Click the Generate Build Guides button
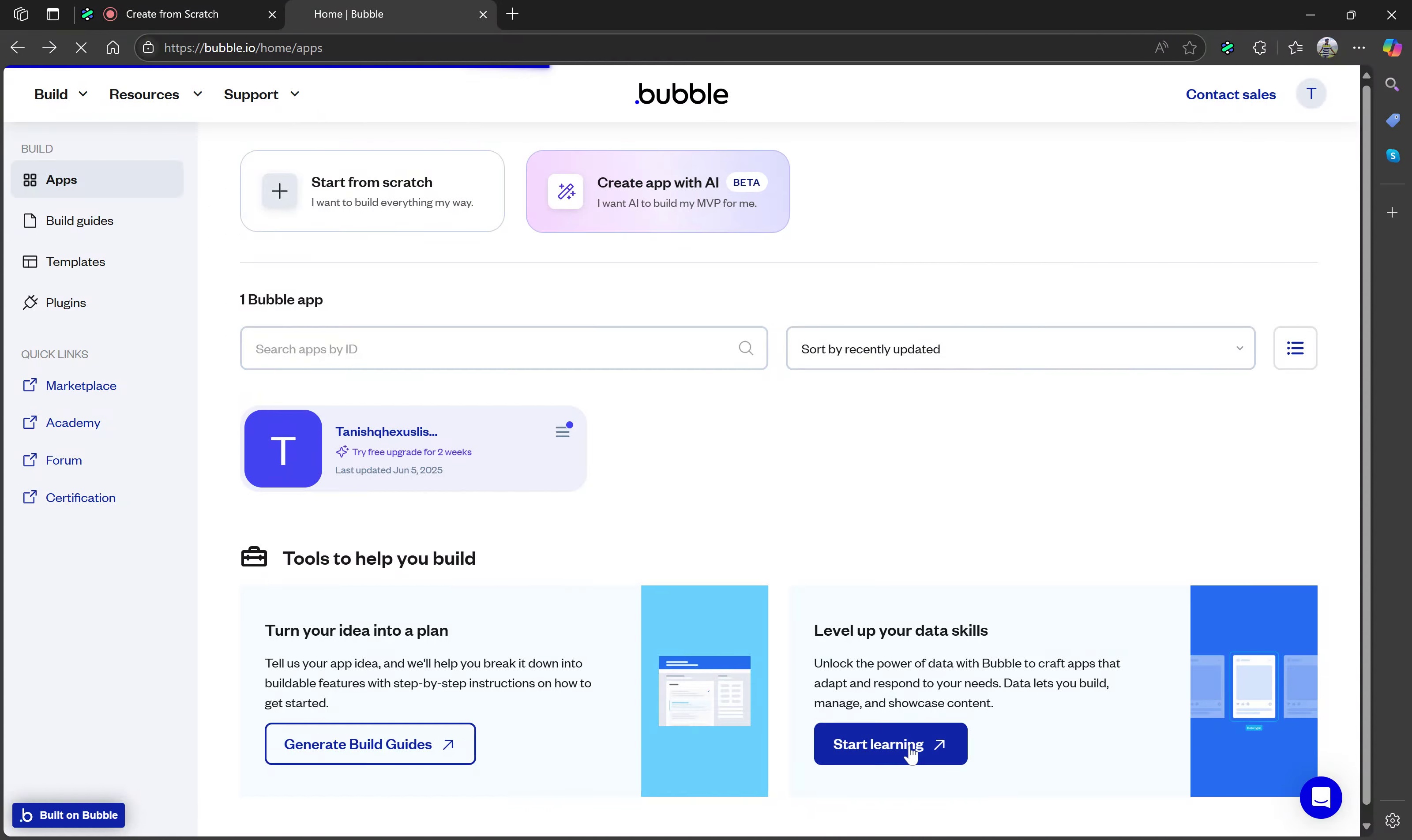This screenshot has width=1412, height=840. click(370, 744)
